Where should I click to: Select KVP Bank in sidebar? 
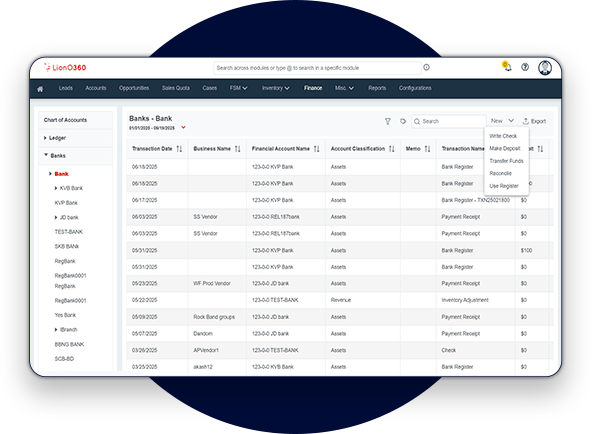[66, 203]
